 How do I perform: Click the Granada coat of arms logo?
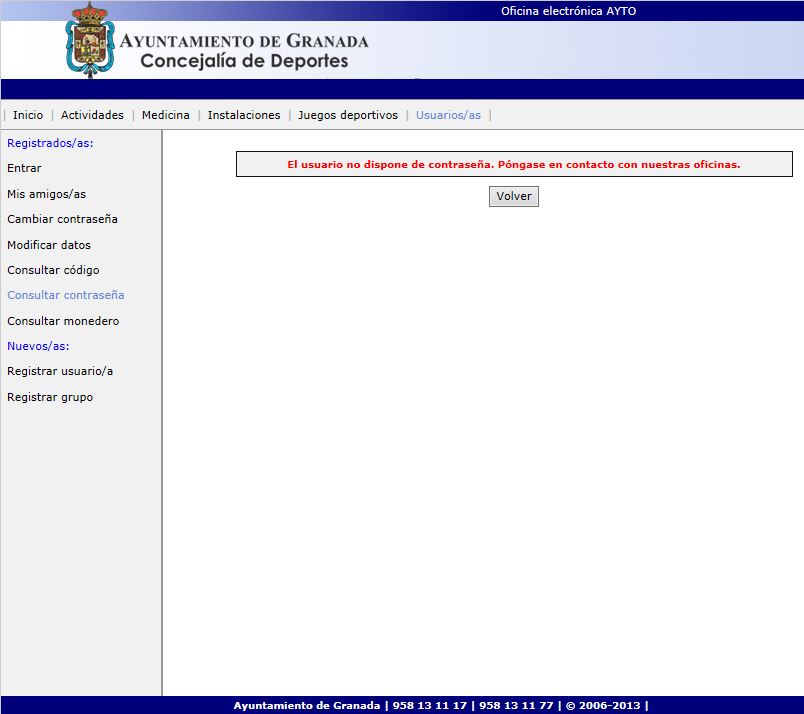click(90, 40)
